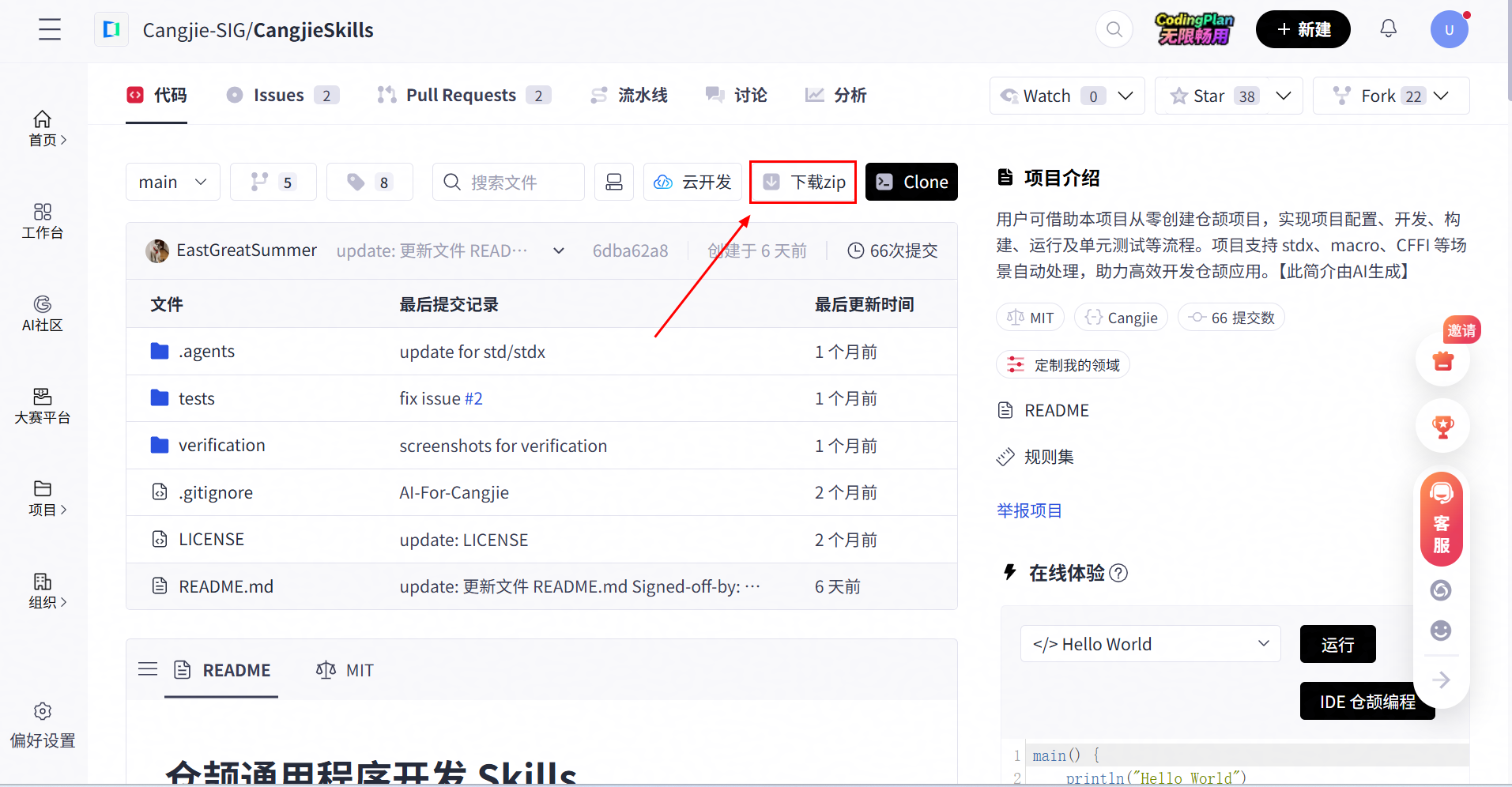Open the .agents folder
Screen dimensions: 1512x787
pos(206,351)
